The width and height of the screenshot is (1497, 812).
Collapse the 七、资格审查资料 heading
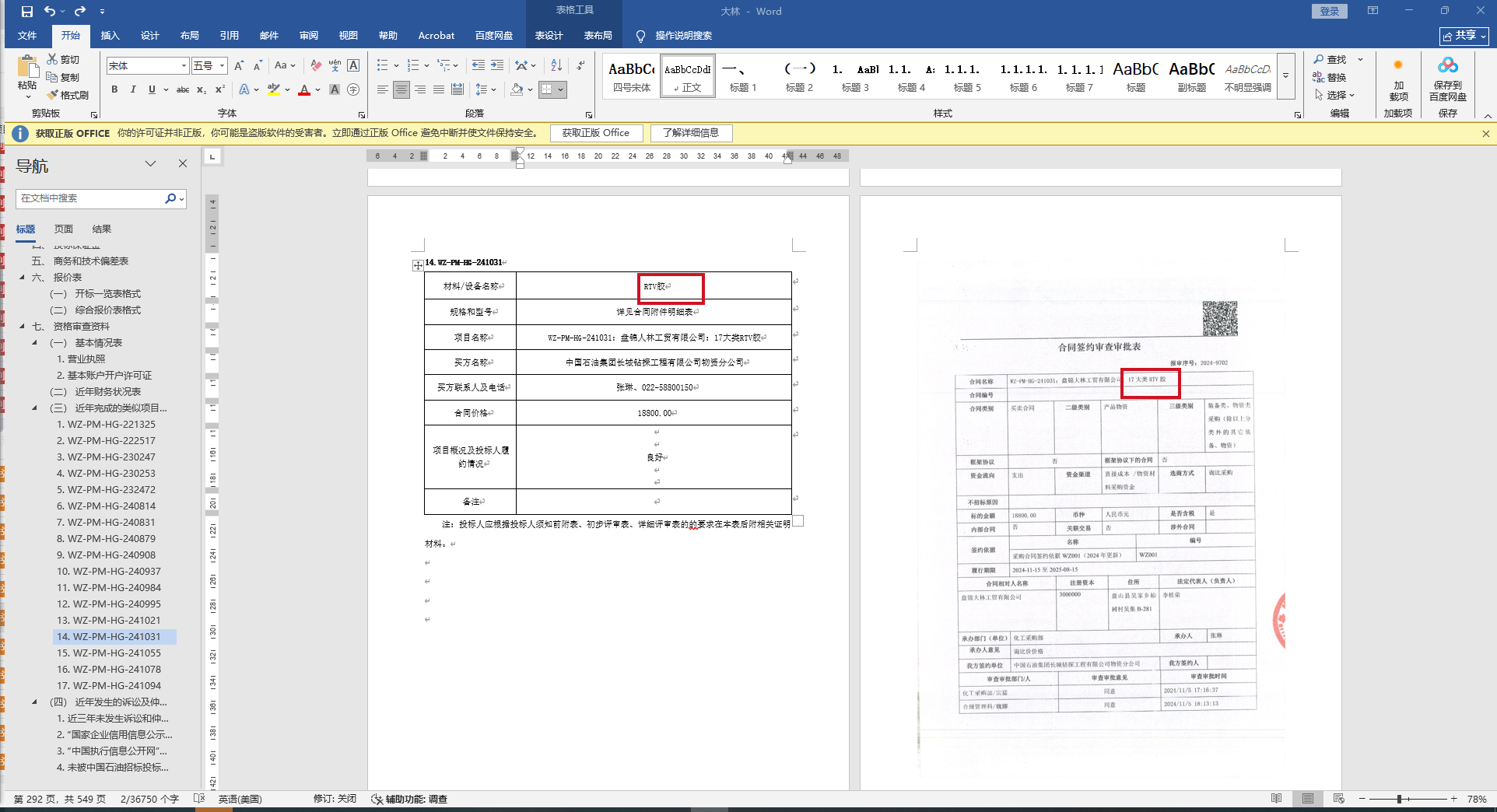22,326
